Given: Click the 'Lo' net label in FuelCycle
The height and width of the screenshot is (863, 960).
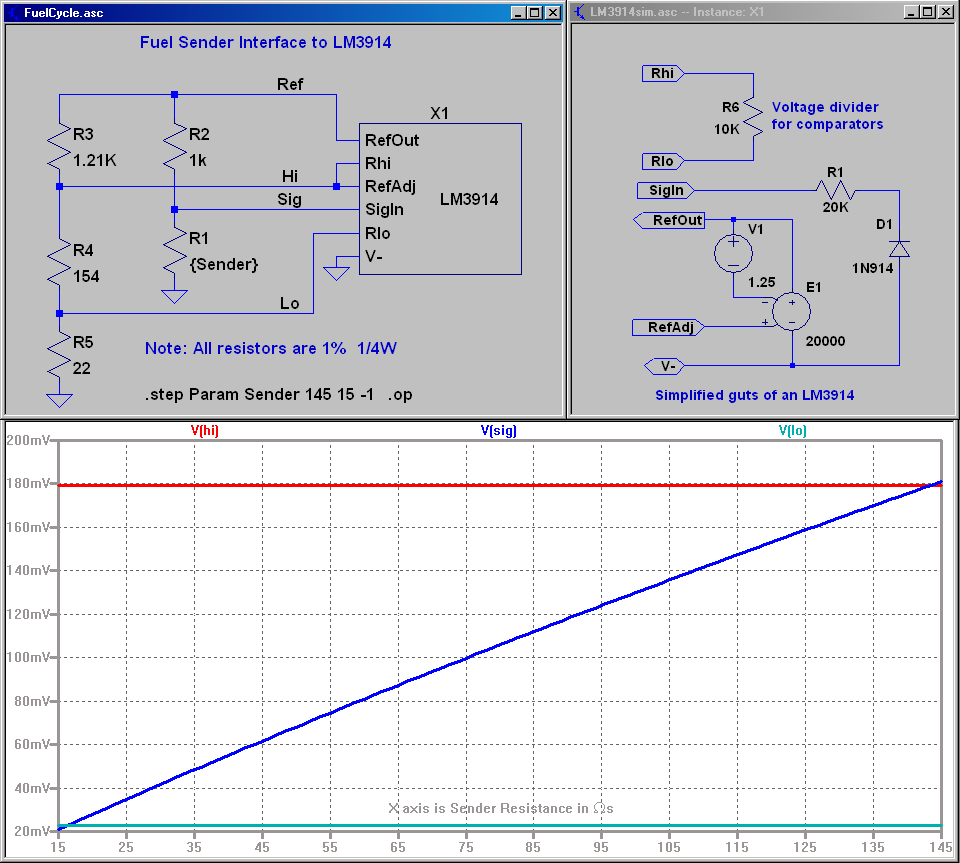Looking at the screenshot, I should click(290, 304).
